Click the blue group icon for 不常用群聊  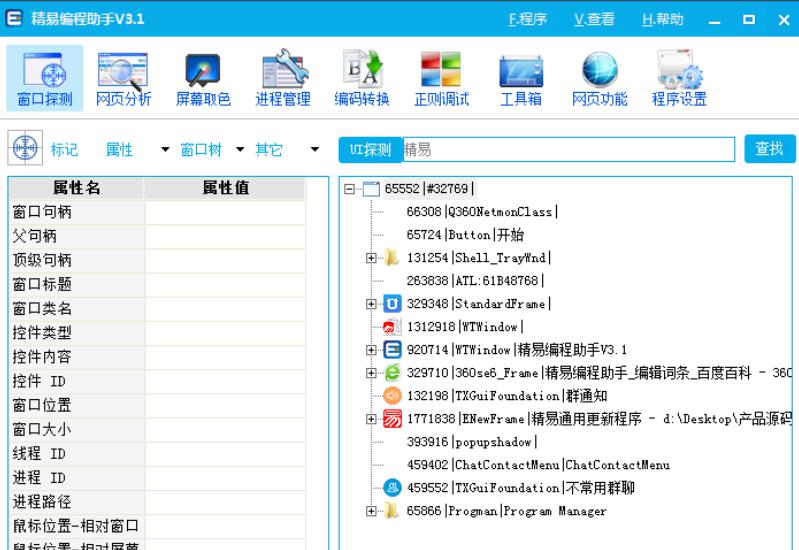[x=392, y=488]
